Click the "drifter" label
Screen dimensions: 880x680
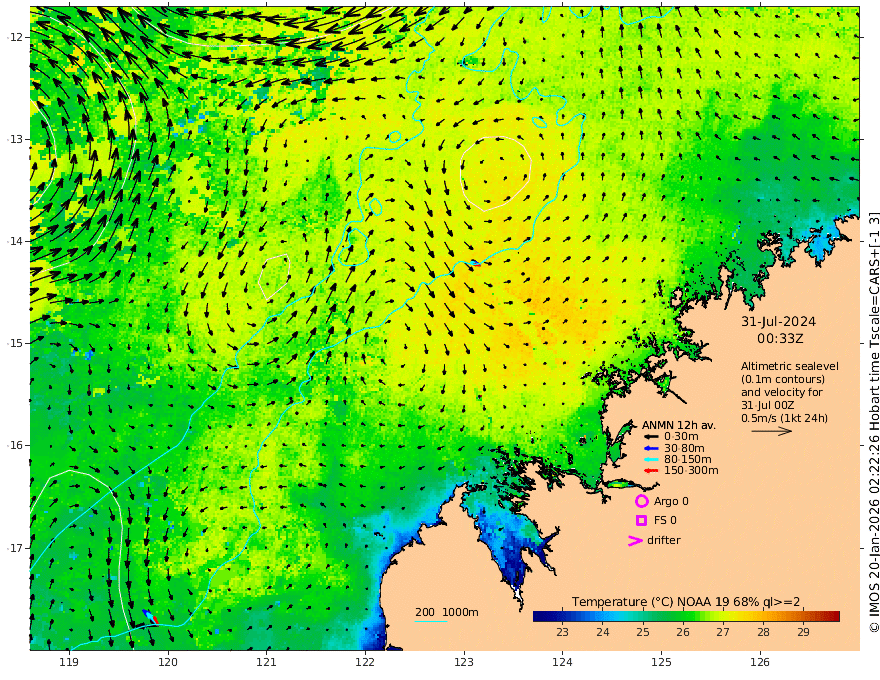[663, 540]
